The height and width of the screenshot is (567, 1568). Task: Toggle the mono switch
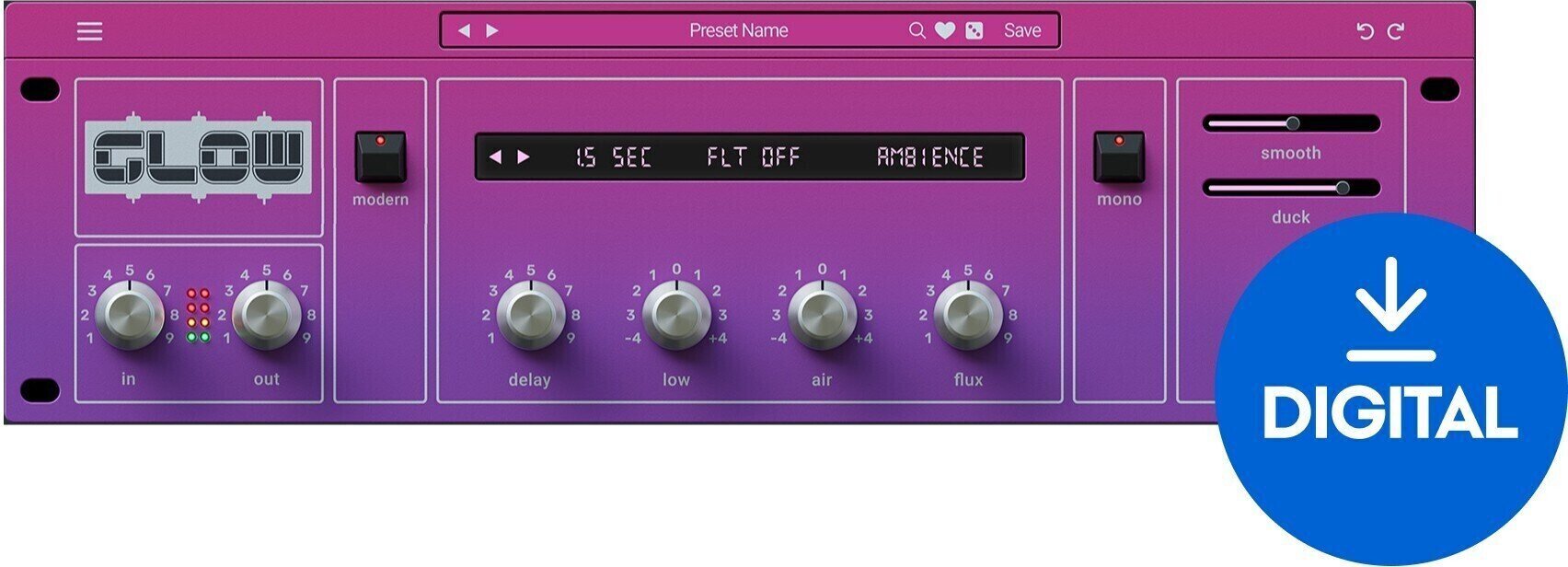[x=1118, y=157]
